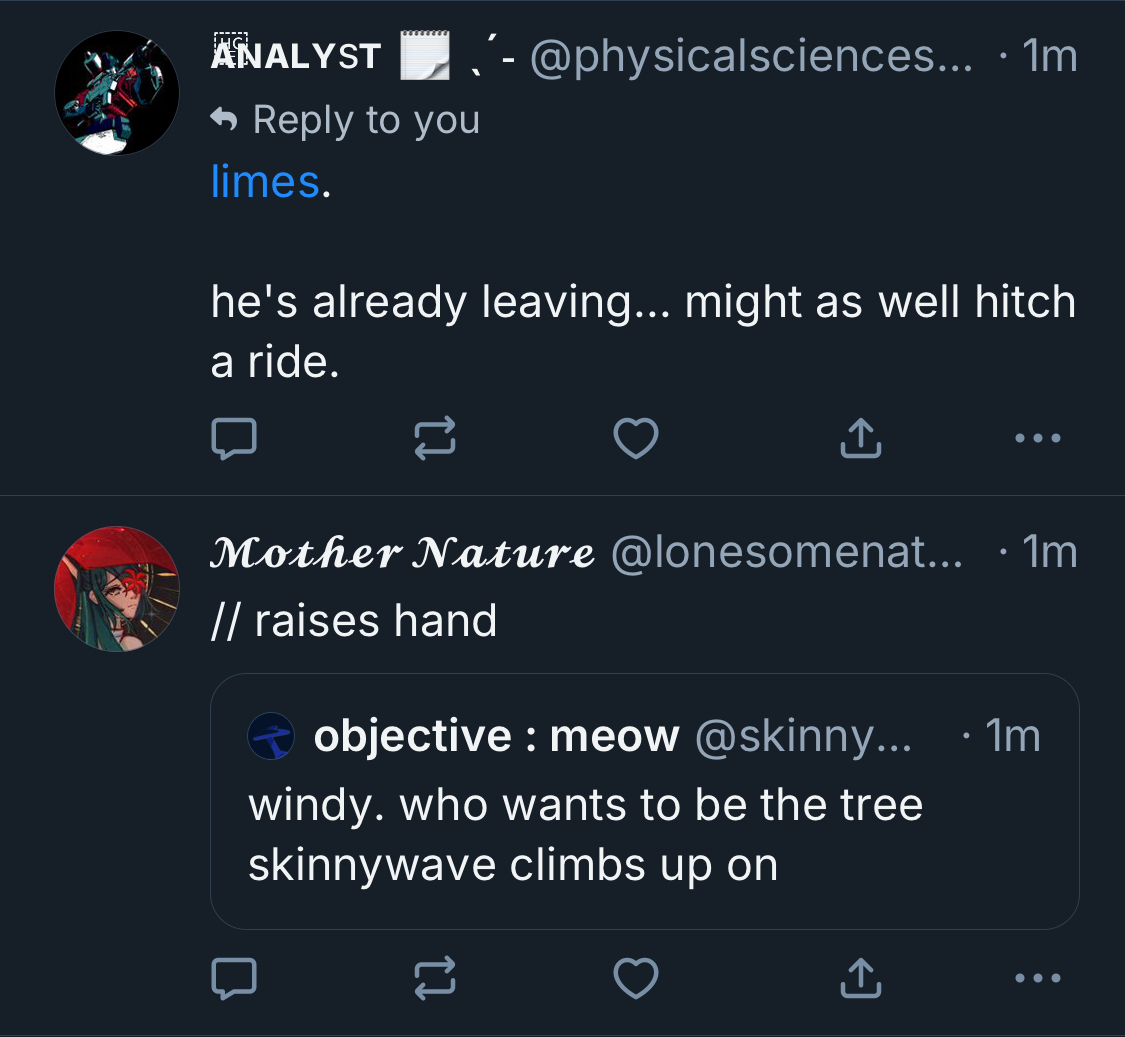The image size is (1125, 1037).
Task: Share Mother Nature's tweet
Action: click(x=861, y=979)
